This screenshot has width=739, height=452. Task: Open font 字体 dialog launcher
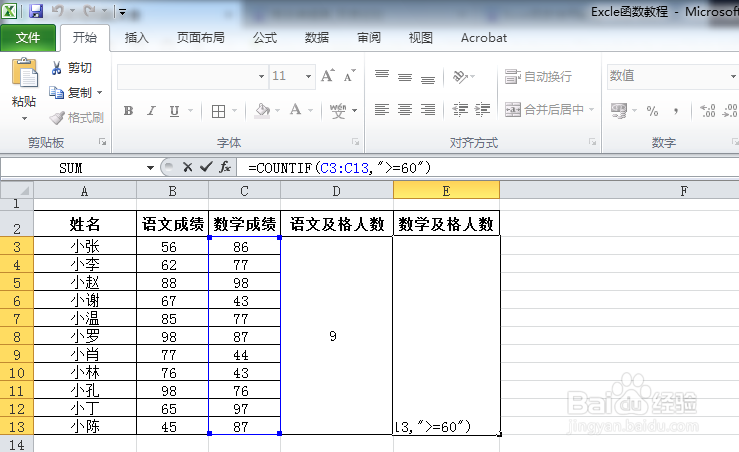[356, 142]
